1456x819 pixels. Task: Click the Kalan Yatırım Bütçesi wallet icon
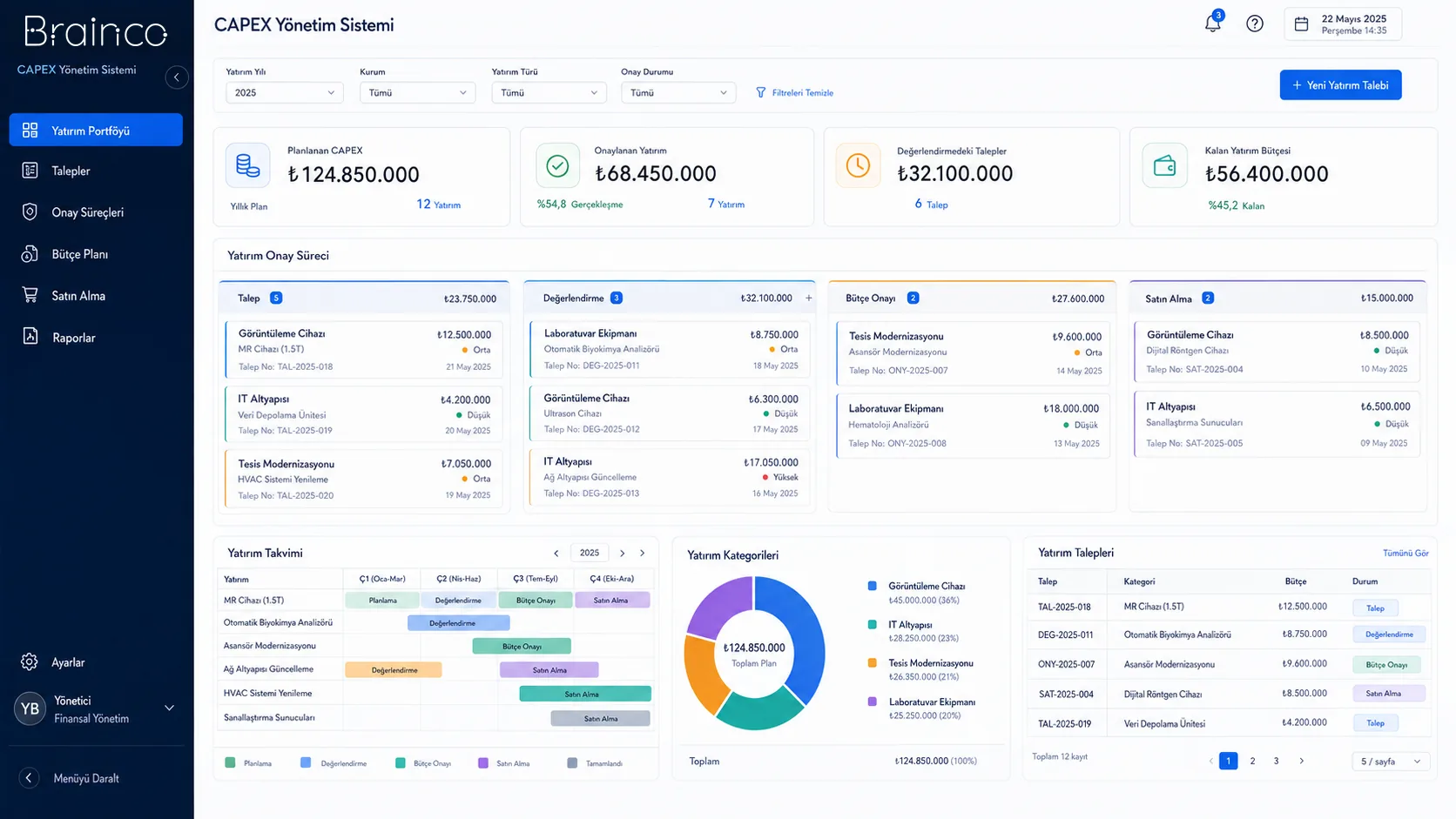click(x=1164, y=165)
